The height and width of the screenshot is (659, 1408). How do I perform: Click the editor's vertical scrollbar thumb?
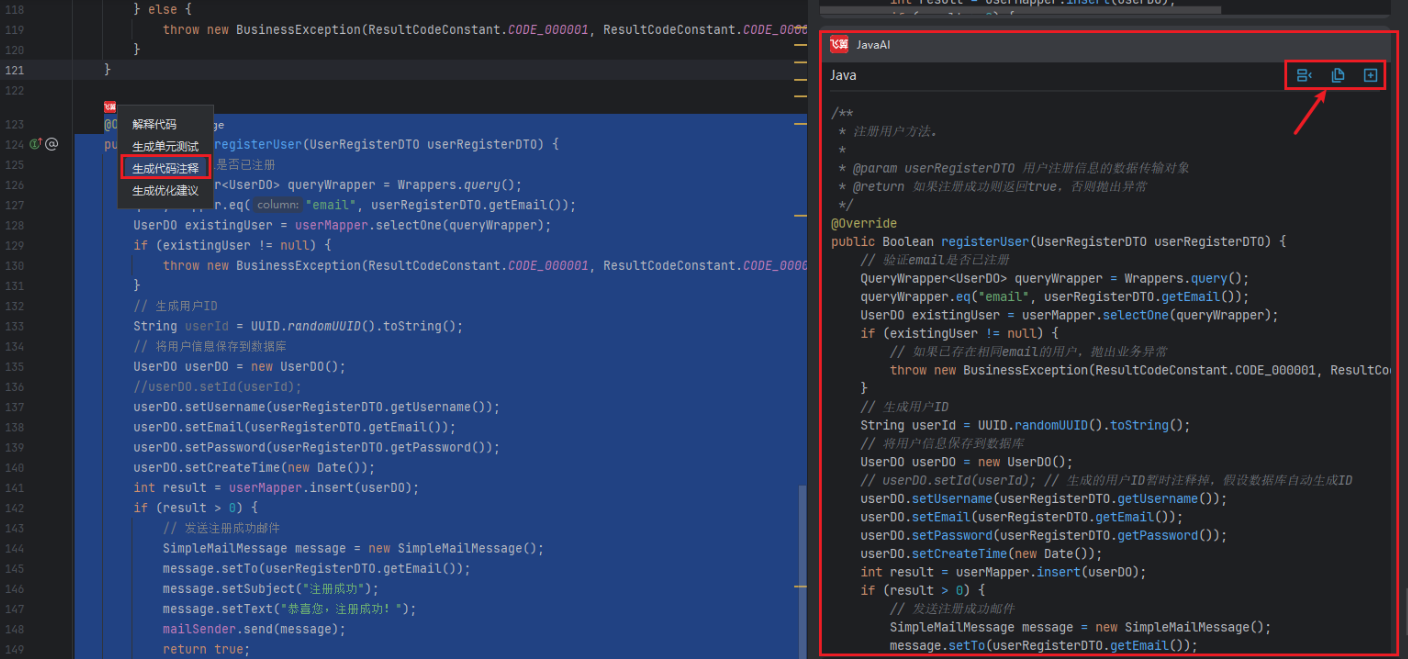(x=802, y=570)
